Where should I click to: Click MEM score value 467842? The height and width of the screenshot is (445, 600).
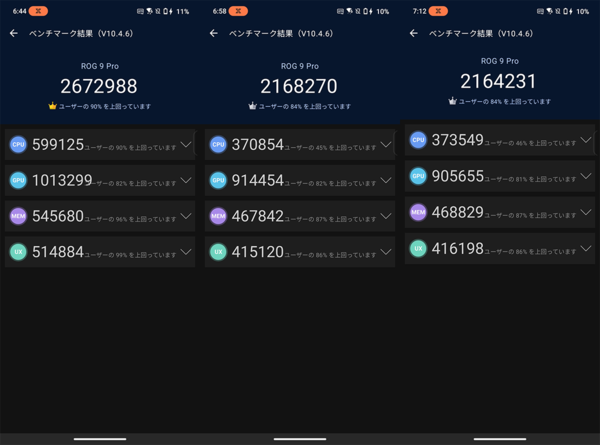tap(258, 216)
